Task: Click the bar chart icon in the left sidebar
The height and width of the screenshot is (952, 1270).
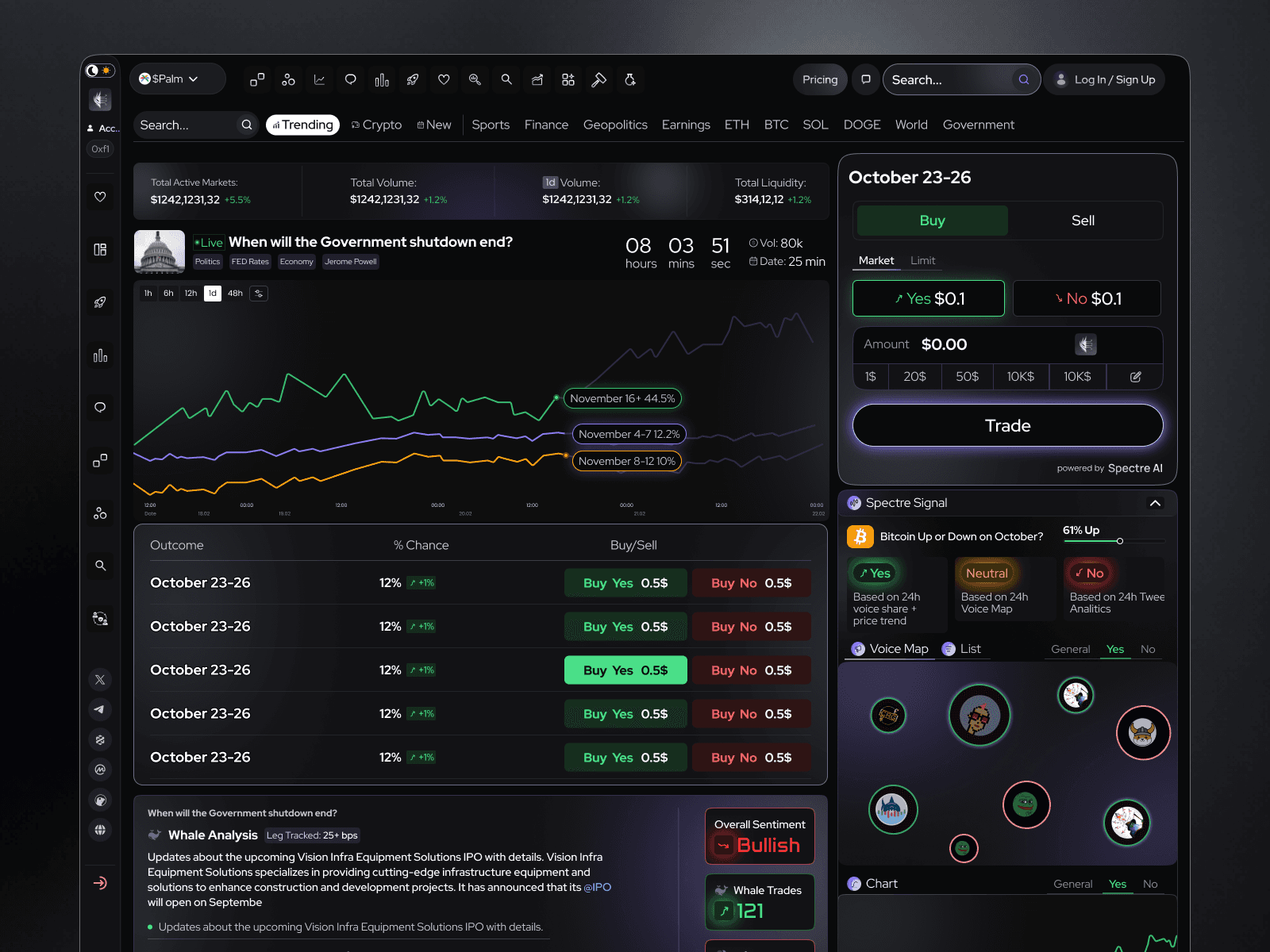Action: (x=100, y=355)
